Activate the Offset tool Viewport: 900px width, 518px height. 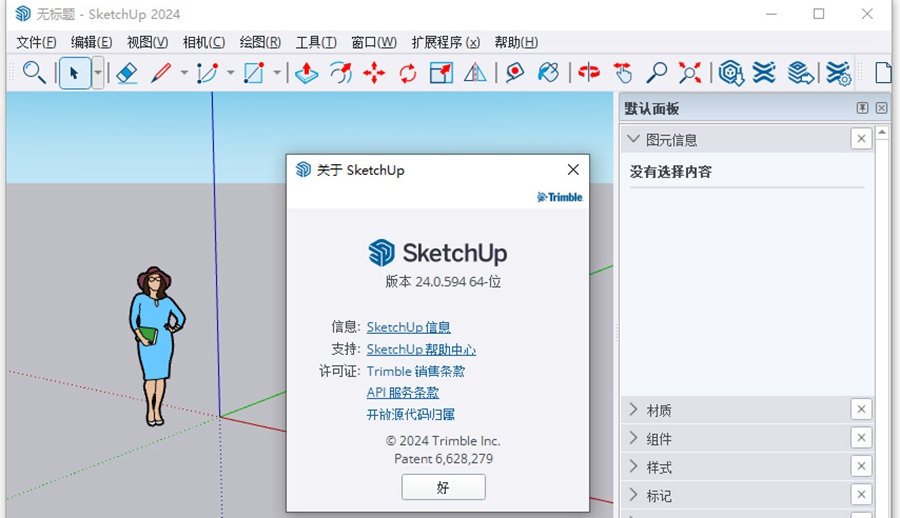click(x=341, y=73)
